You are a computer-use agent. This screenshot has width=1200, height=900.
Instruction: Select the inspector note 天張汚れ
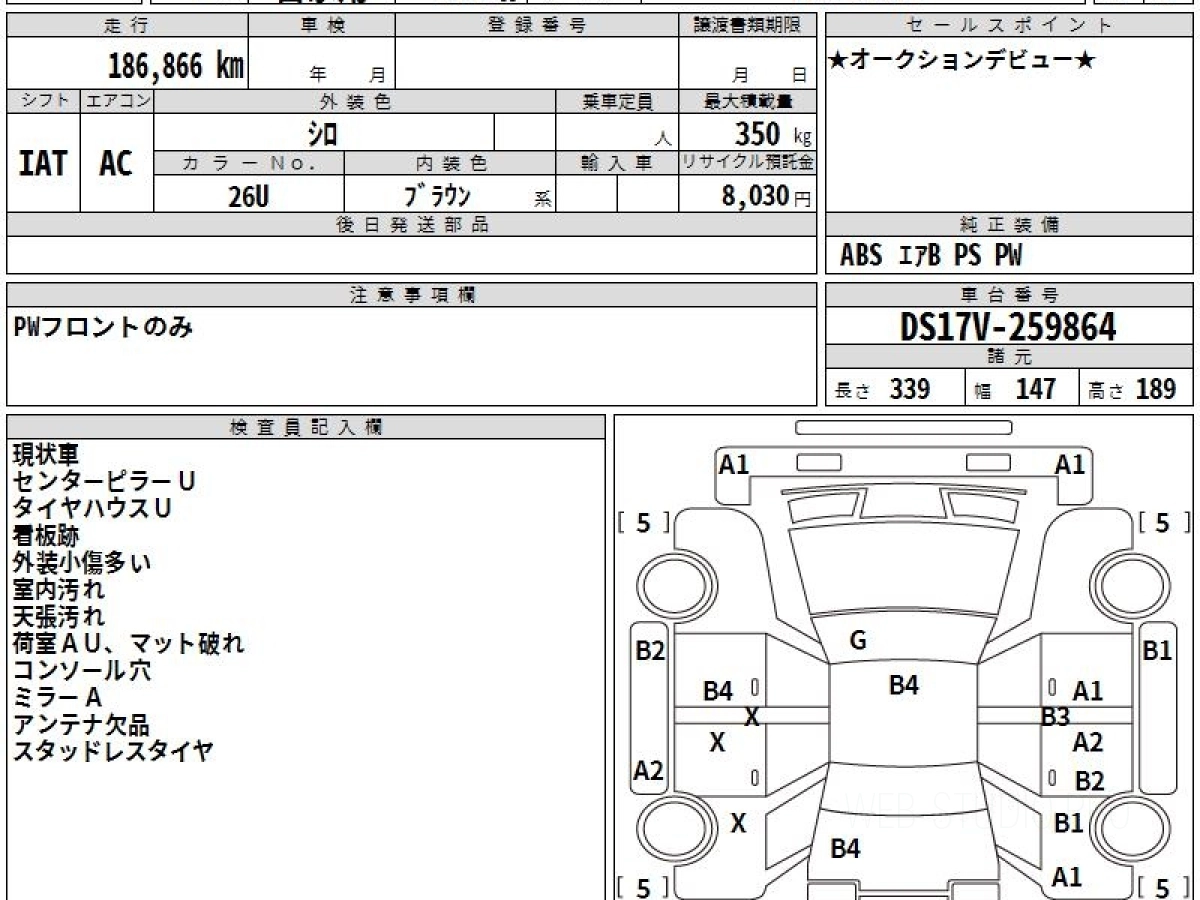58,616
